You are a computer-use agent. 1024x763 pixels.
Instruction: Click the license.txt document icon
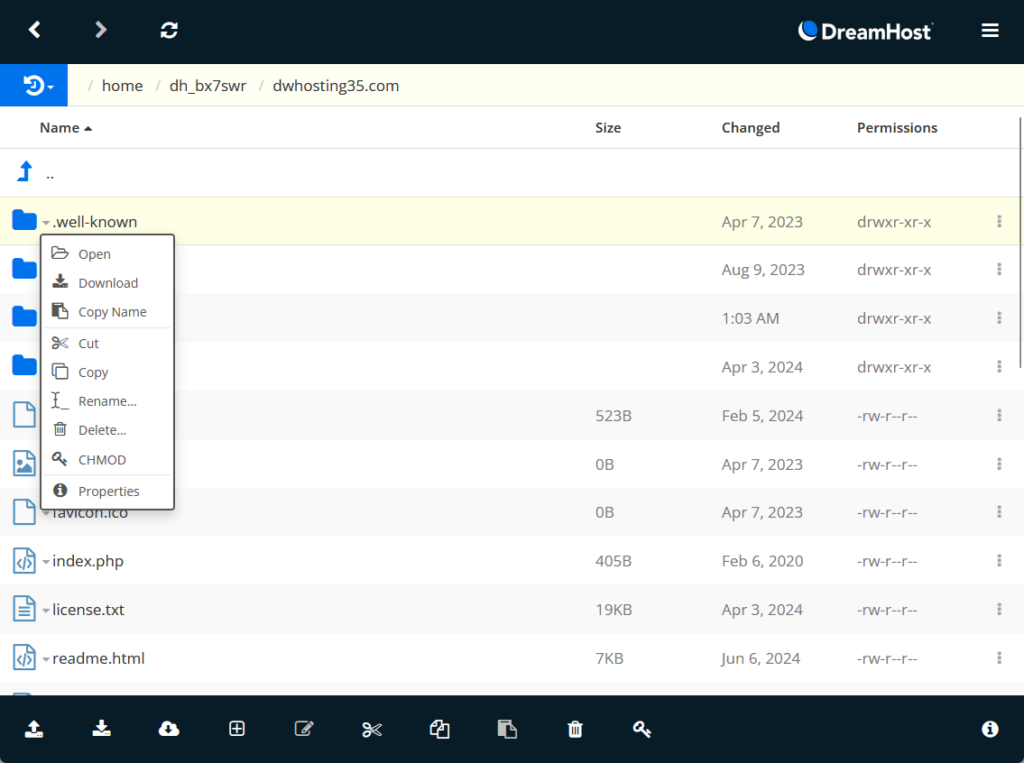pos(24,609)
